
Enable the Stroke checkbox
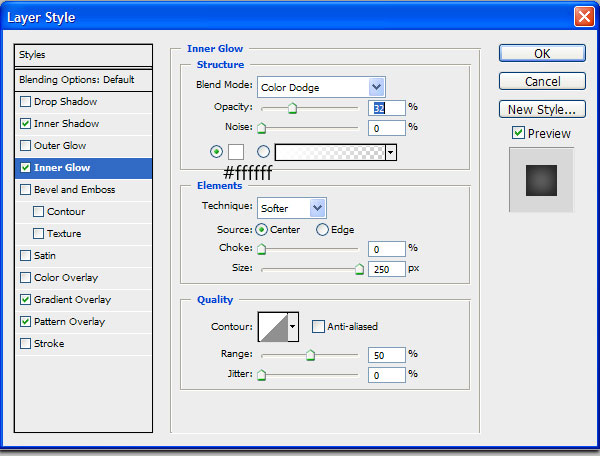point(25,344)
